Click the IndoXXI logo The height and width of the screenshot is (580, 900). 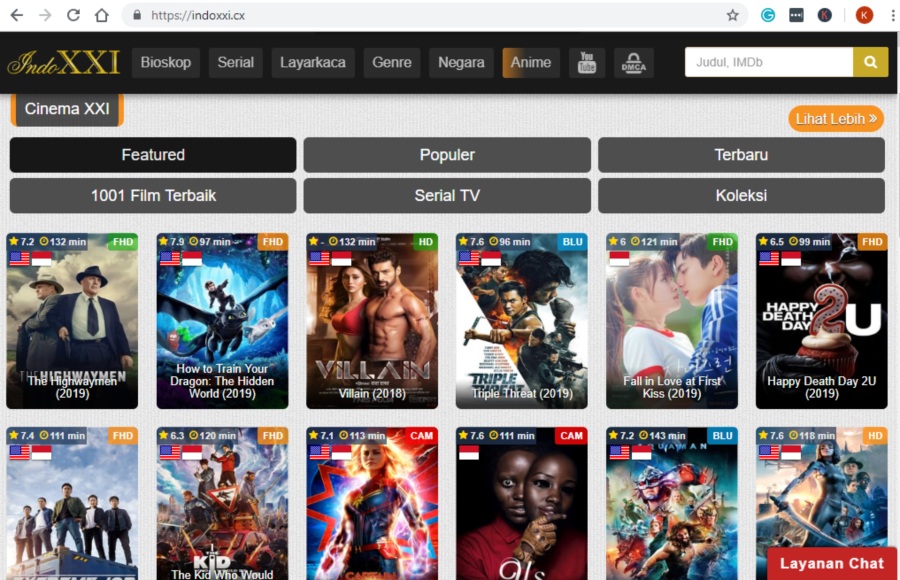(64, 63)
